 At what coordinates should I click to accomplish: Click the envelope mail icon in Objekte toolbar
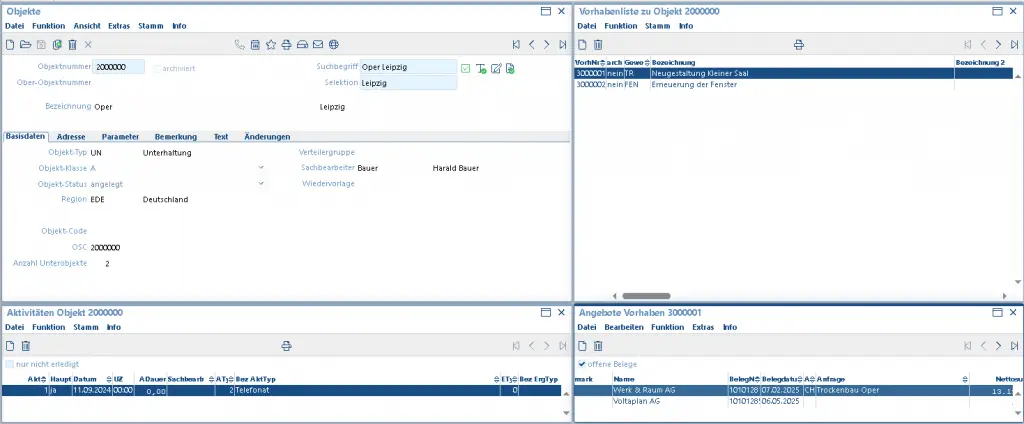pyautogui.click(x=318, y=45)
